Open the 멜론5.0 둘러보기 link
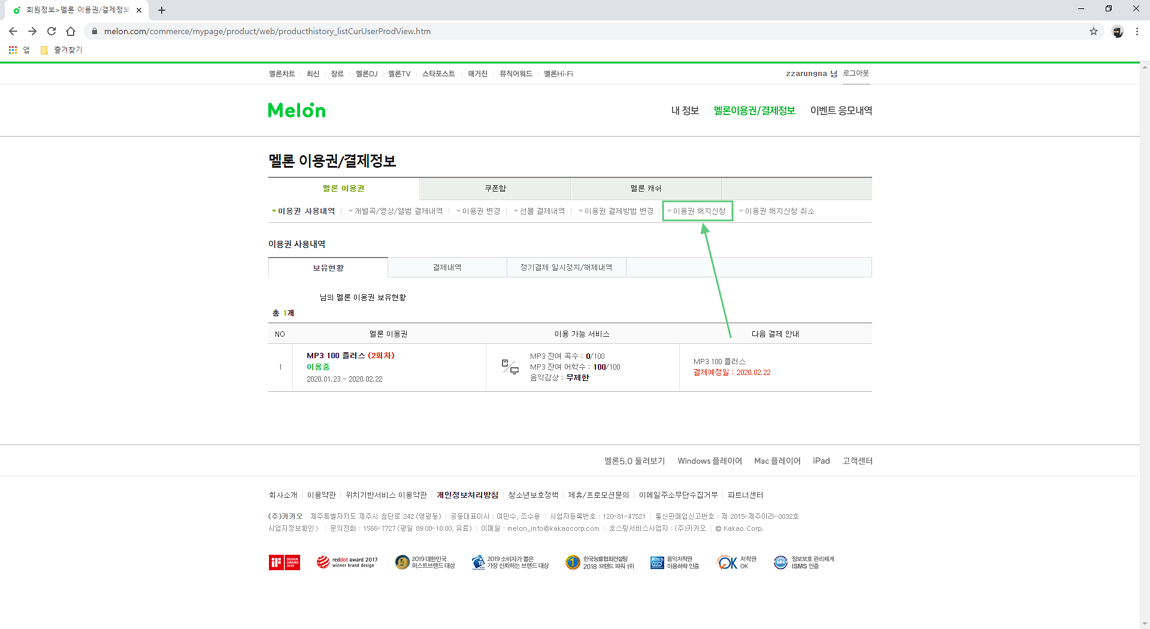1150x629 pixels. 634,461
